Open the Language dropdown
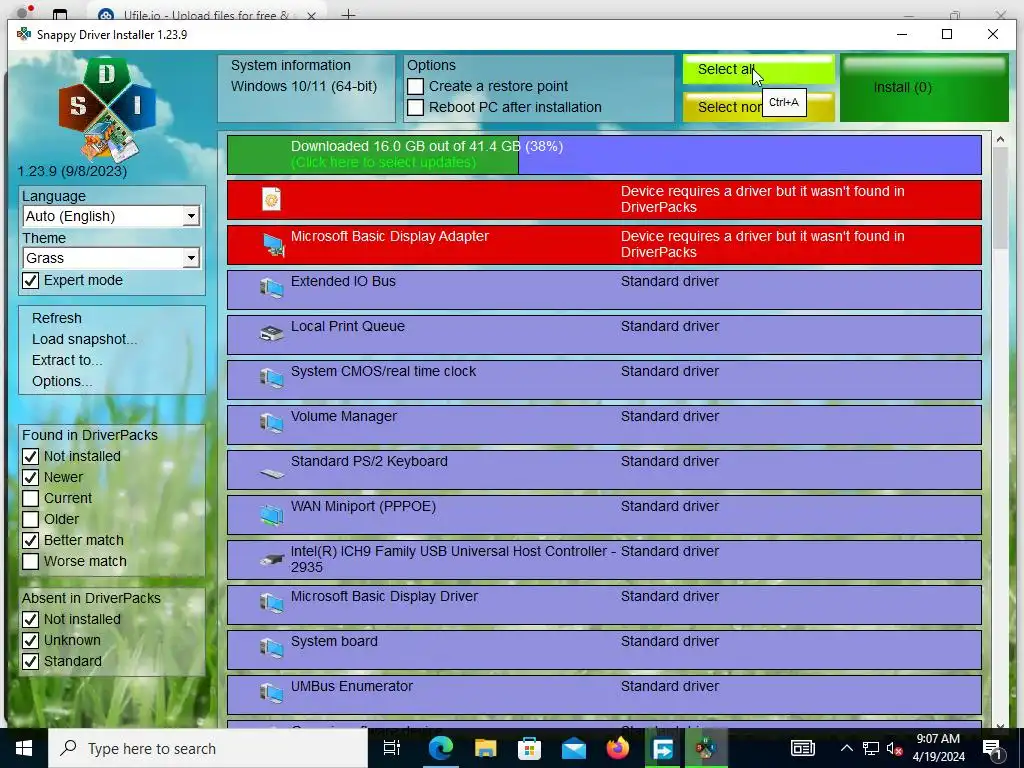 (x=111, y=216)
